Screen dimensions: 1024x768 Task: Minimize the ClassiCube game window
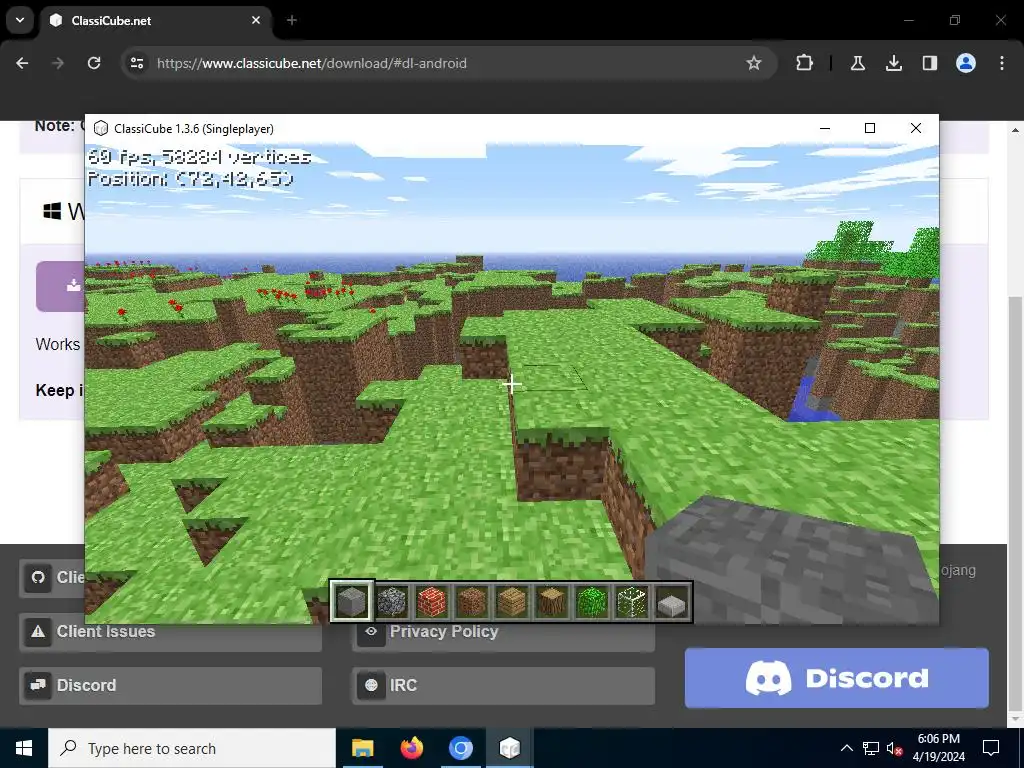pos(825,128)
